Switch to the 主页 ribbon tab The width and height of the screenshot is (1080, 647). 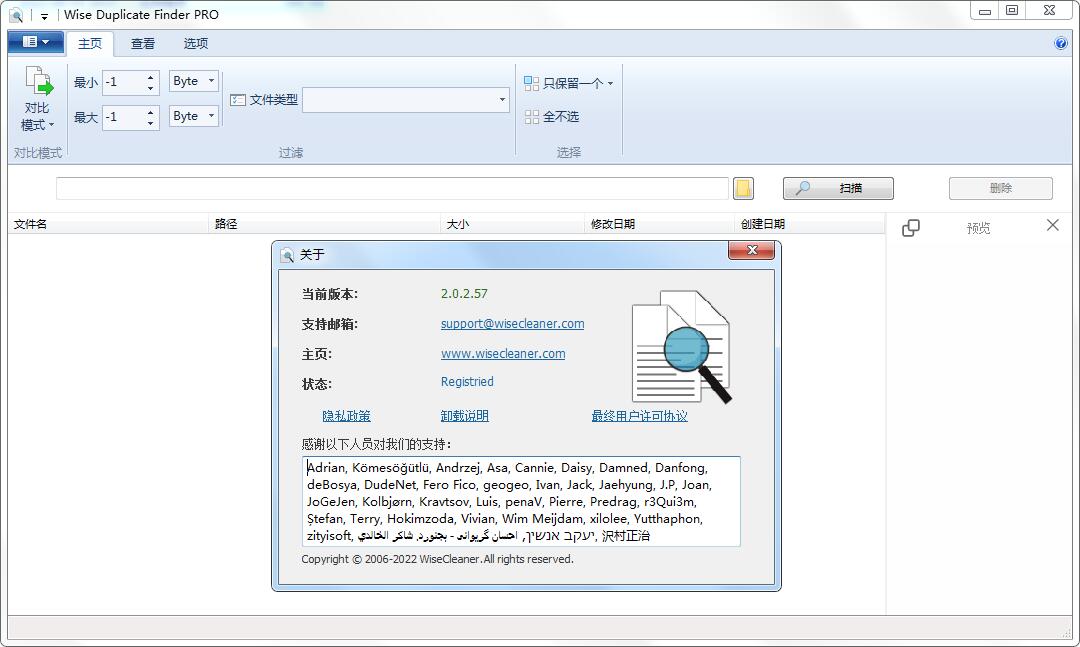pos(90,43)
